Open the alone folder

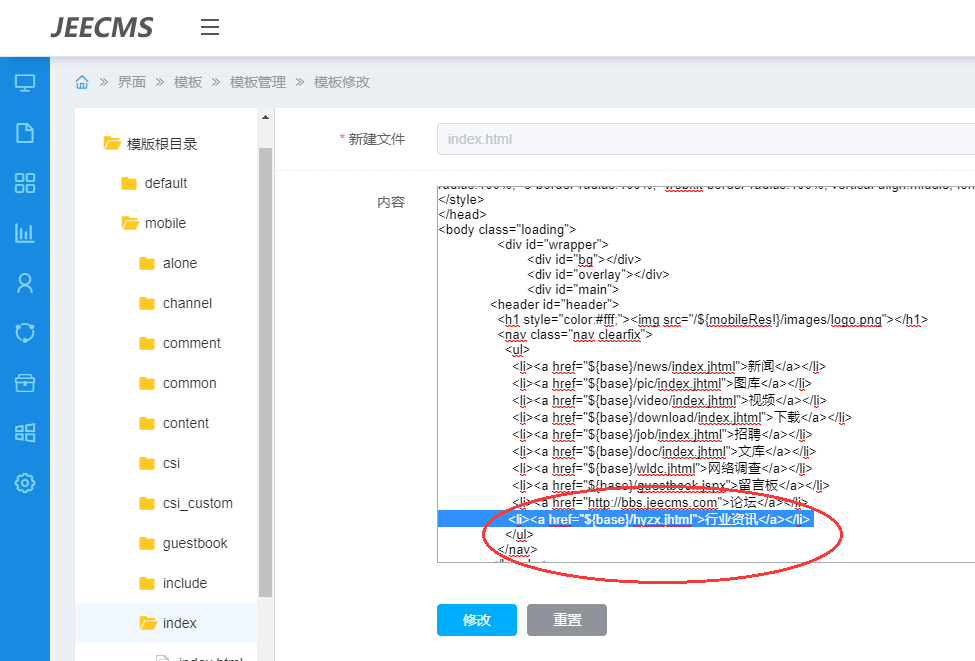click(x=180, y=264)
